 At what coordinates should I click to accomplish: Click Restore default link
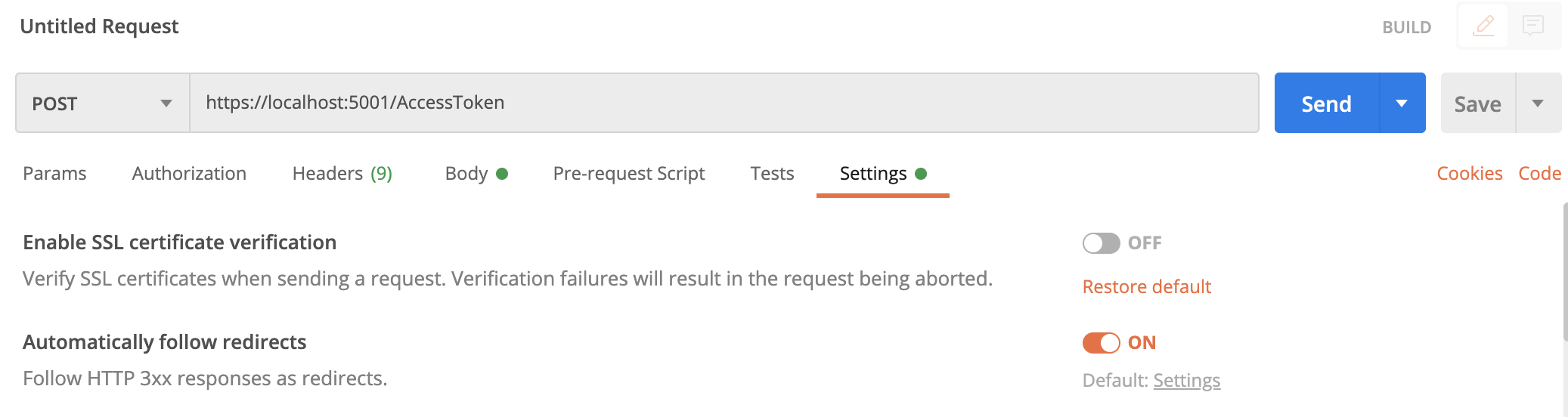pos(1147,287)
